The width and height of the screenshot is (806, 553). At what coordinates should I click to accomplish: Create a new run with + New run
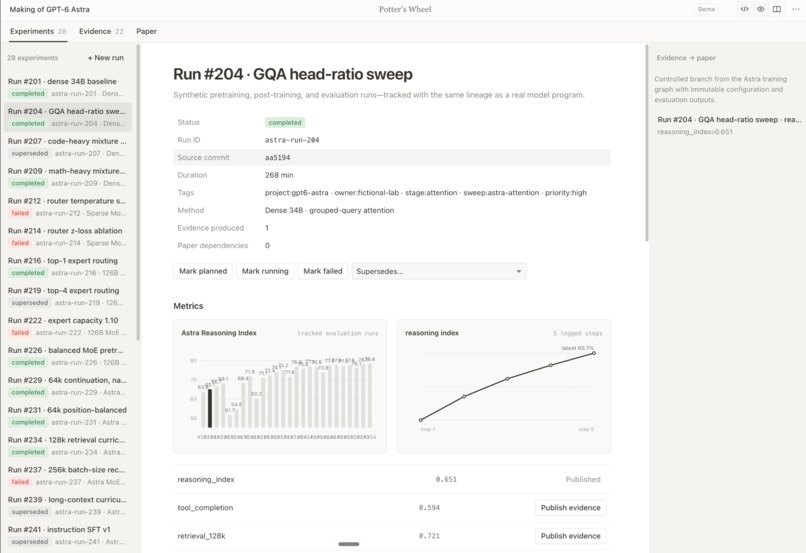(105, 58)
